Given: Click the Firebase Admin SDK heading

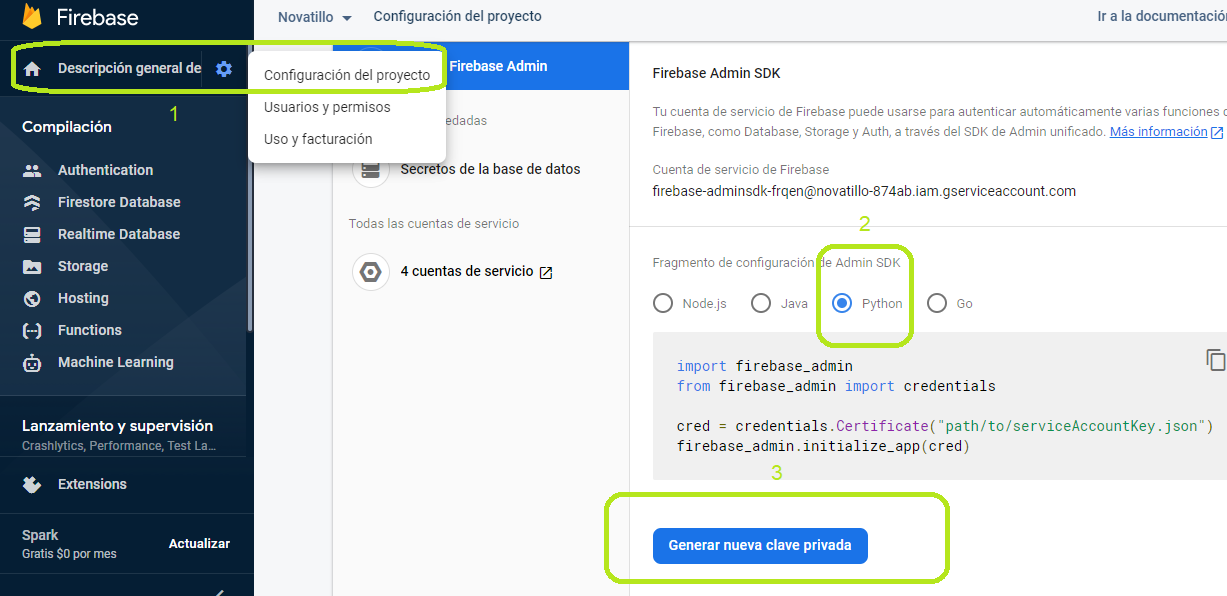Looking at the screenshot, I should point(716,73).
